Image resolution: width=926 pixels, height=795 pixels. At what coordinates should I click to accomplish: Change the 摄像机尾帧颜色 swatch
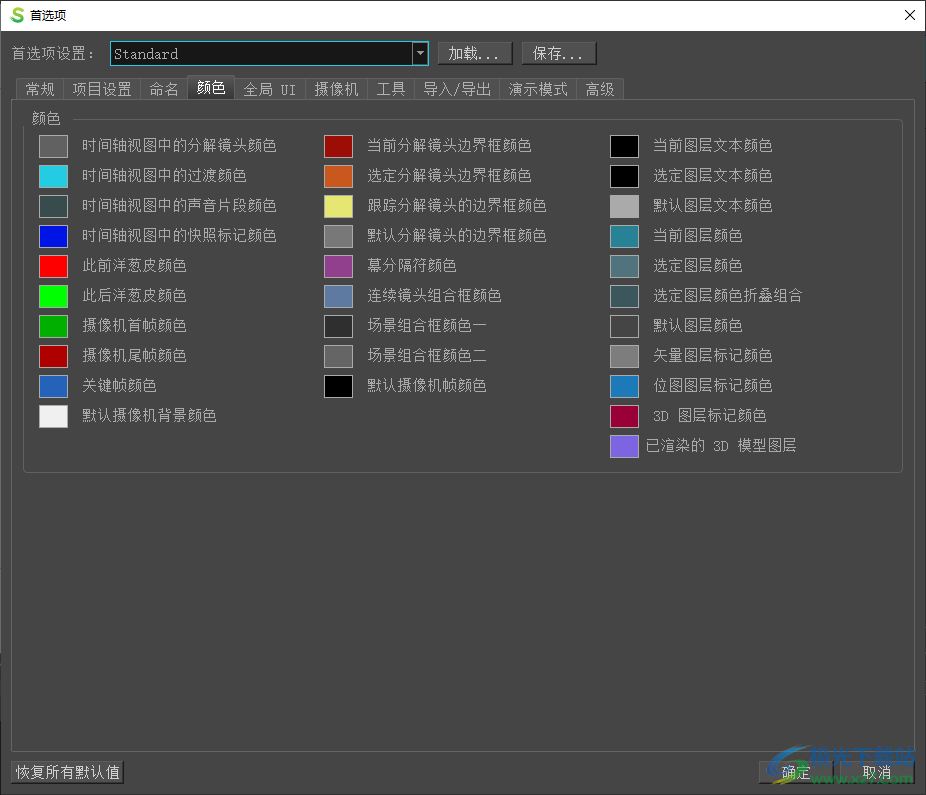click(53, 356)
